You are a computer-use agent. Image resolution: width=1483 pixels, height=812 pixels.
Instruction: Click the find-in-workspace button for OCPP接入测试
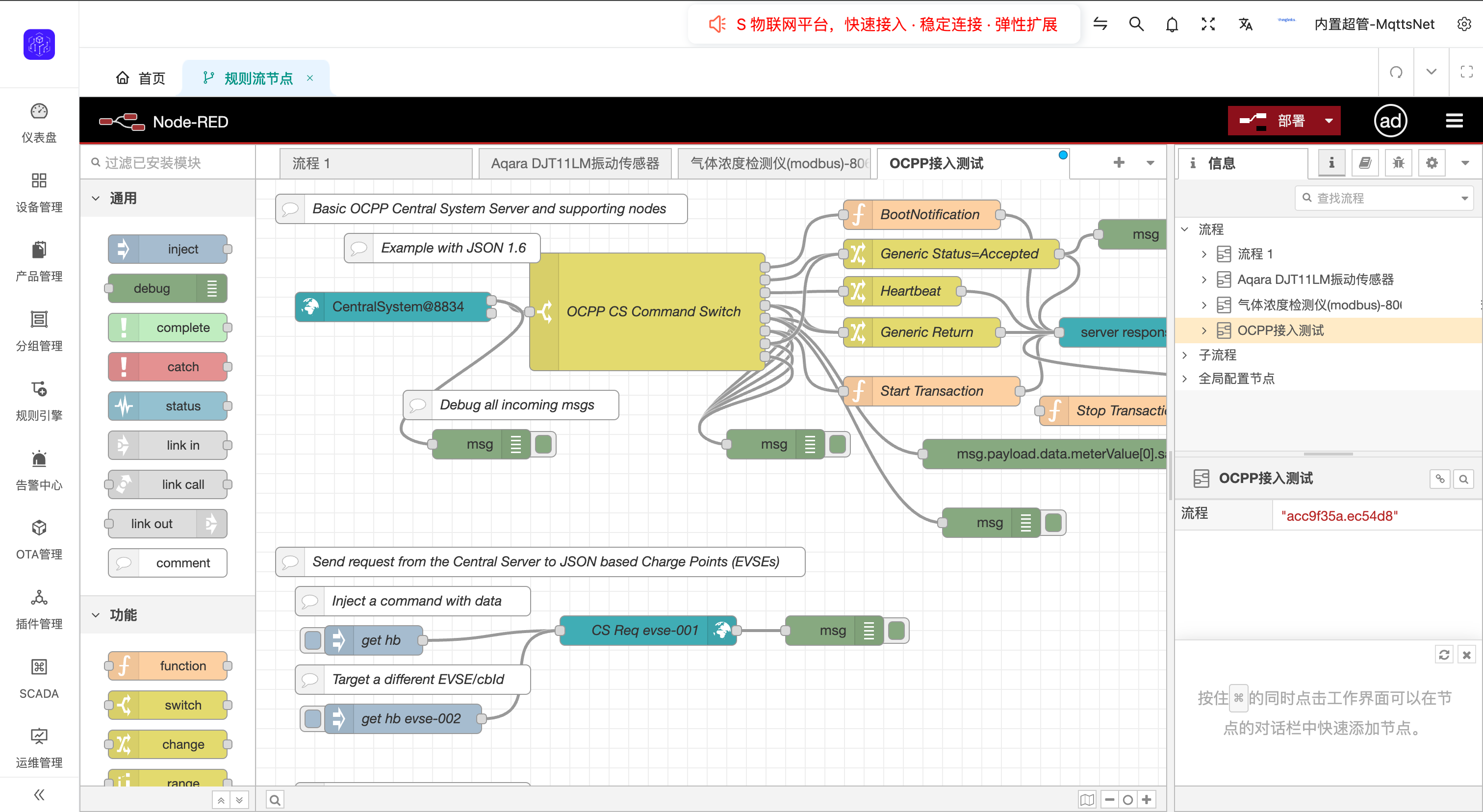click(1463, 478)
